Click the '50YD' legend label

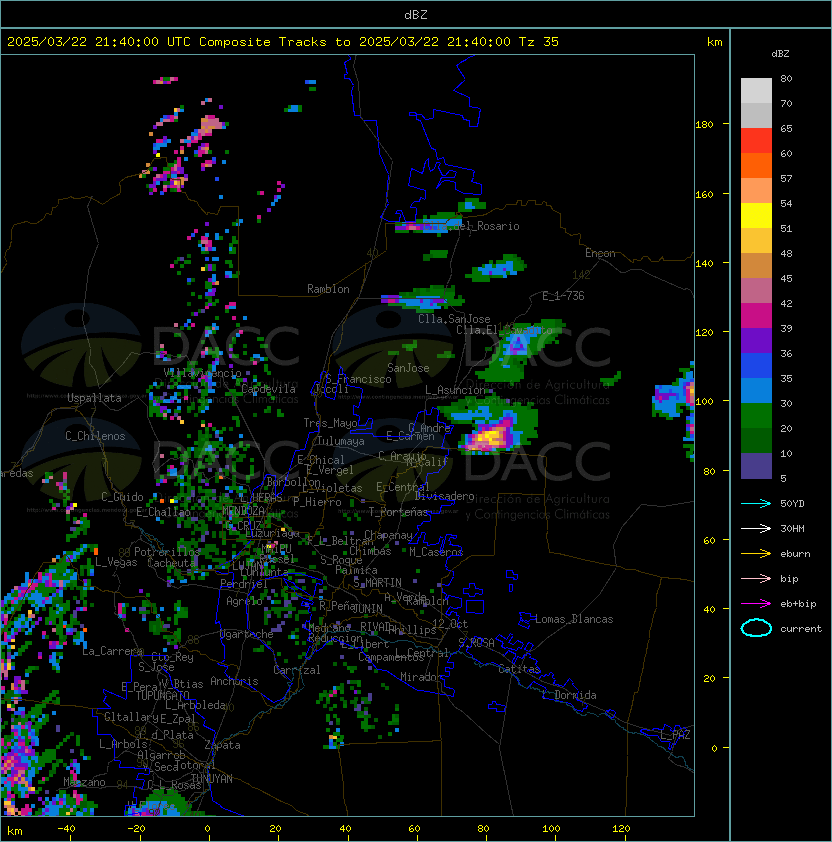(792, 504)
